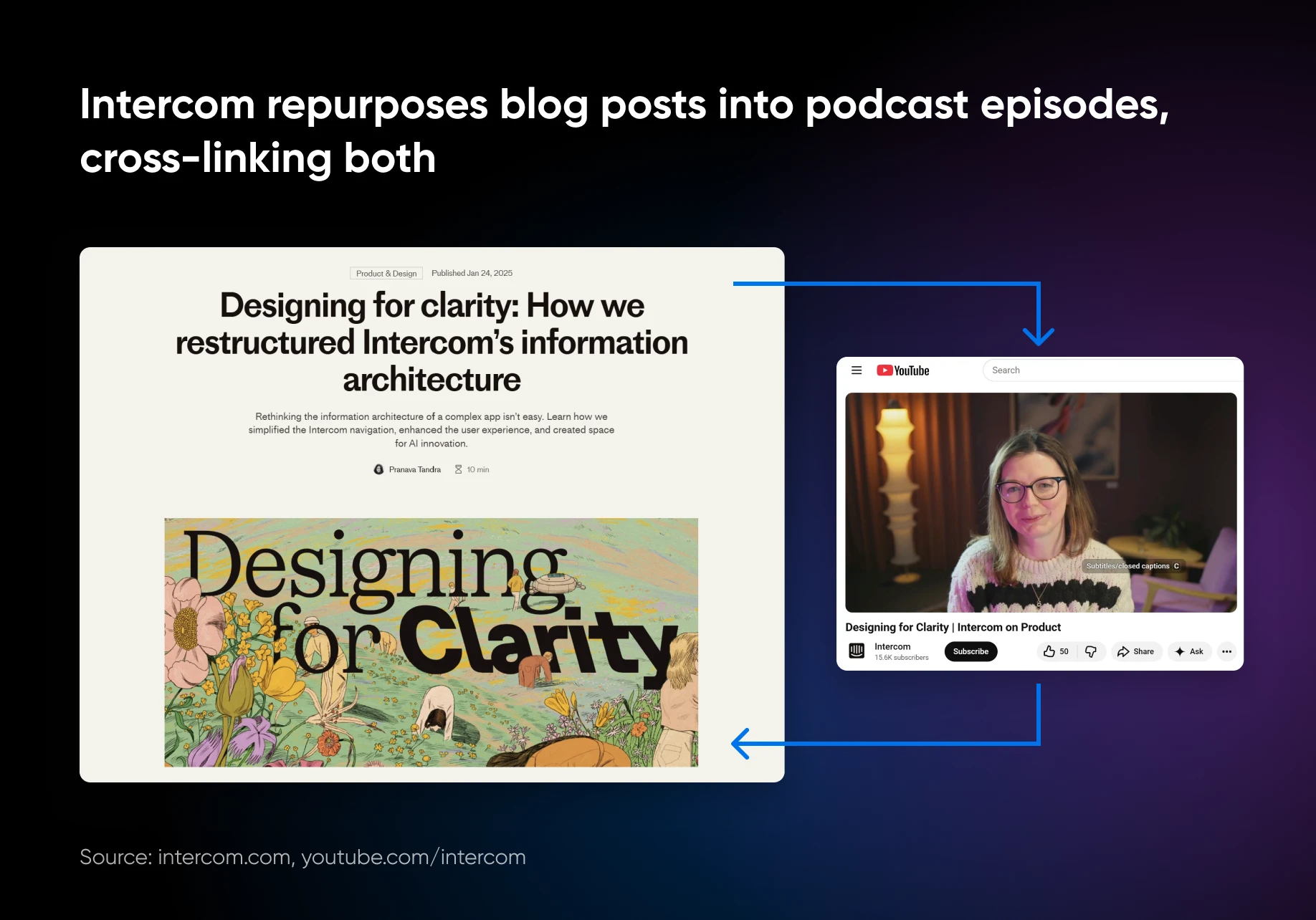The height and width of the screenshot is (920, 1316).
Task: Click the YouTube logo
Action: pos(902,370)
